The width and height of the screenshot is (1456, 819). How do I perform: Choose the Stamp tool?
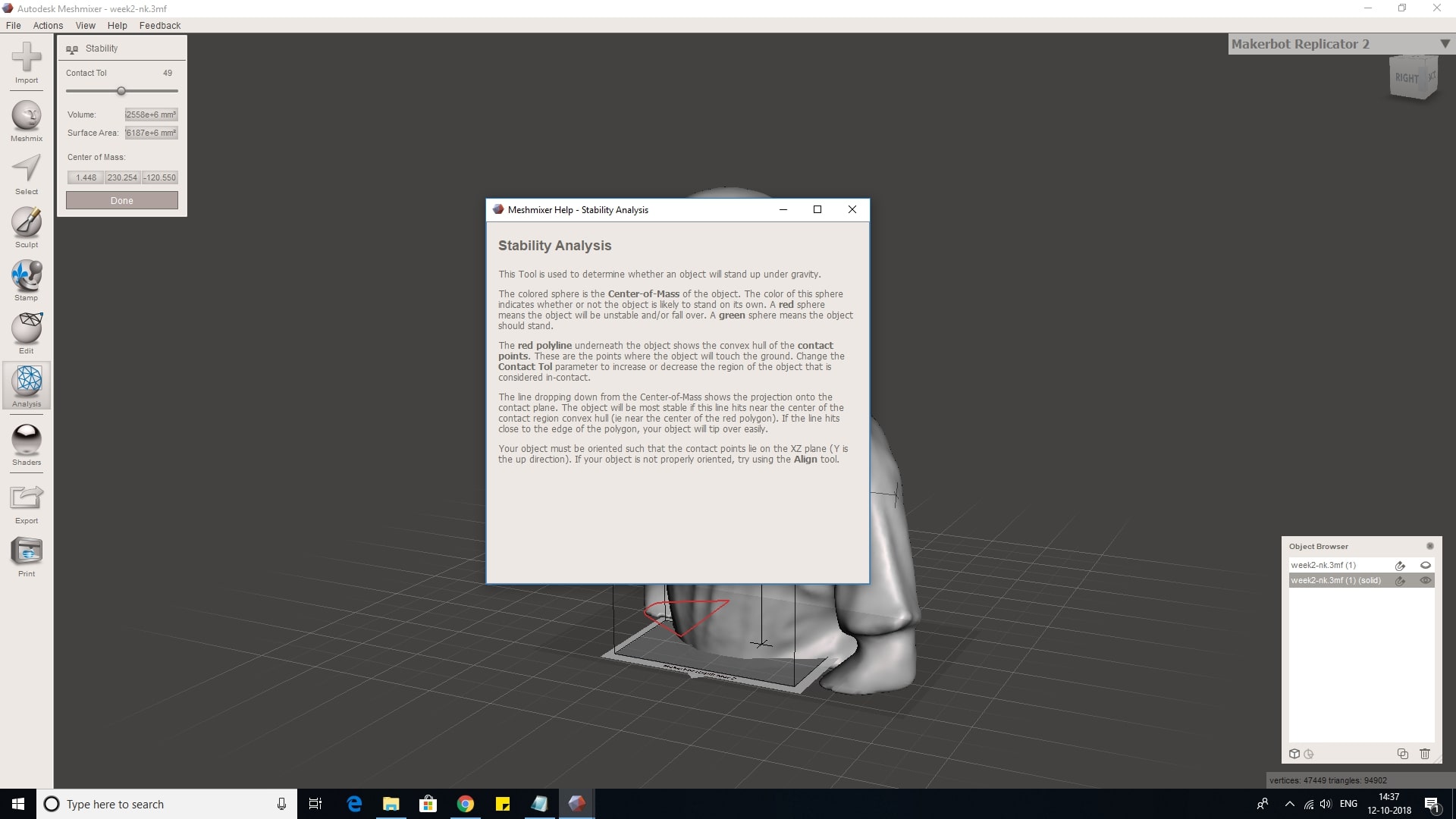(27, 275)
